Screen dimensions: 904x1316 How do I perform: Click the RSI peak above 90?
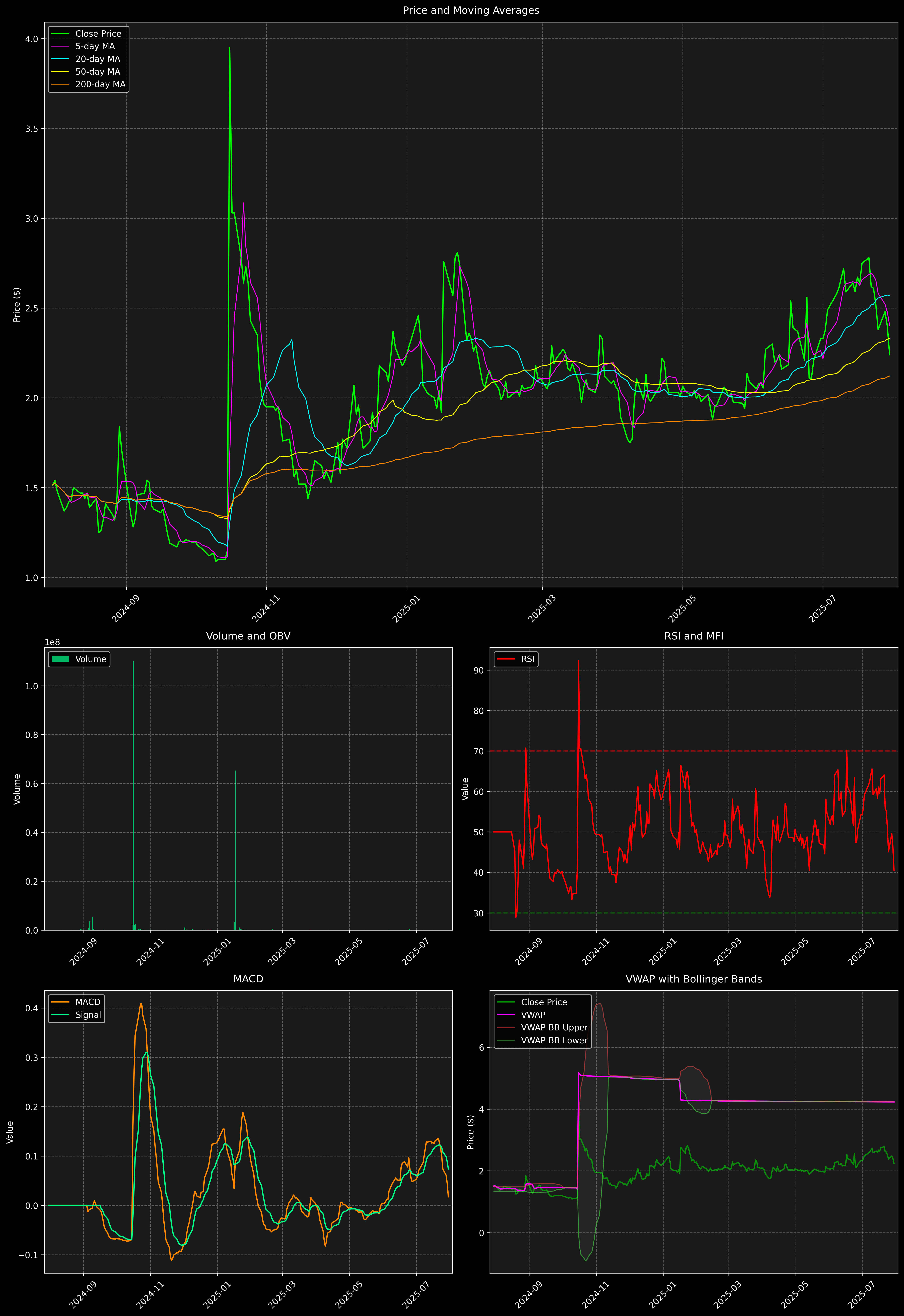[578, 661]
